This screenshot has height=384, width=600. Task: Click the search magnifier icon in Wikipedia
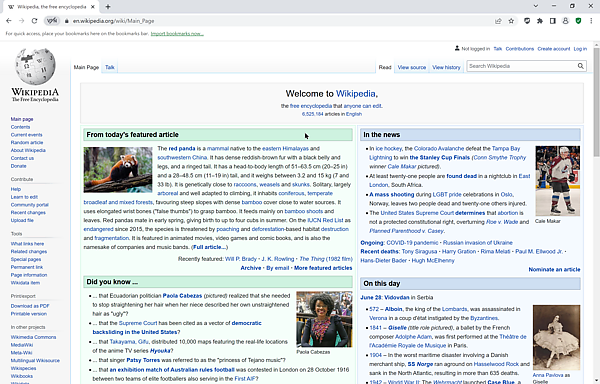(x=580, y=66)
